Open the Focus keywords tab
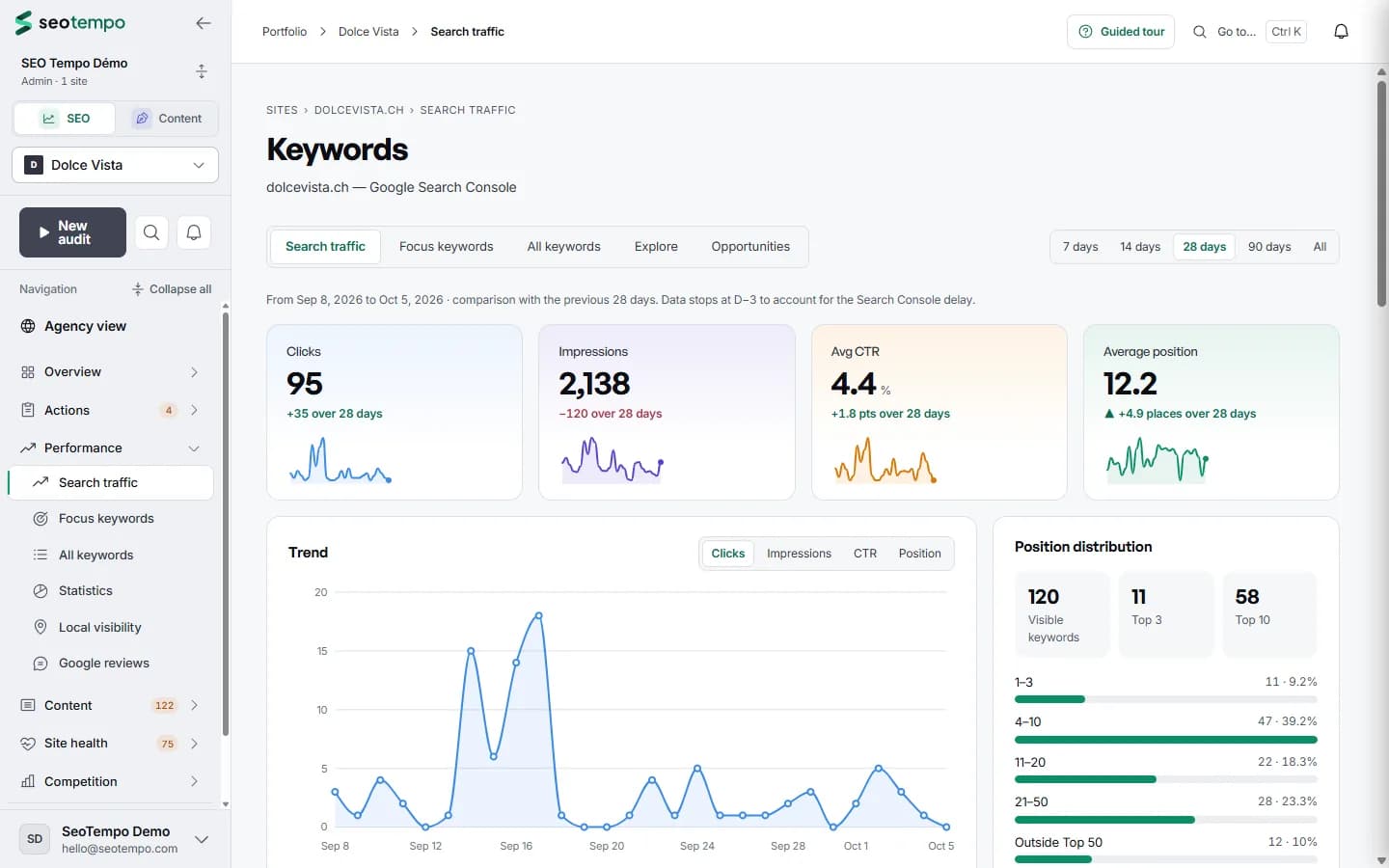Viewport: 1389px width, 868px height. pyautogui.click(x=446, y=247)
